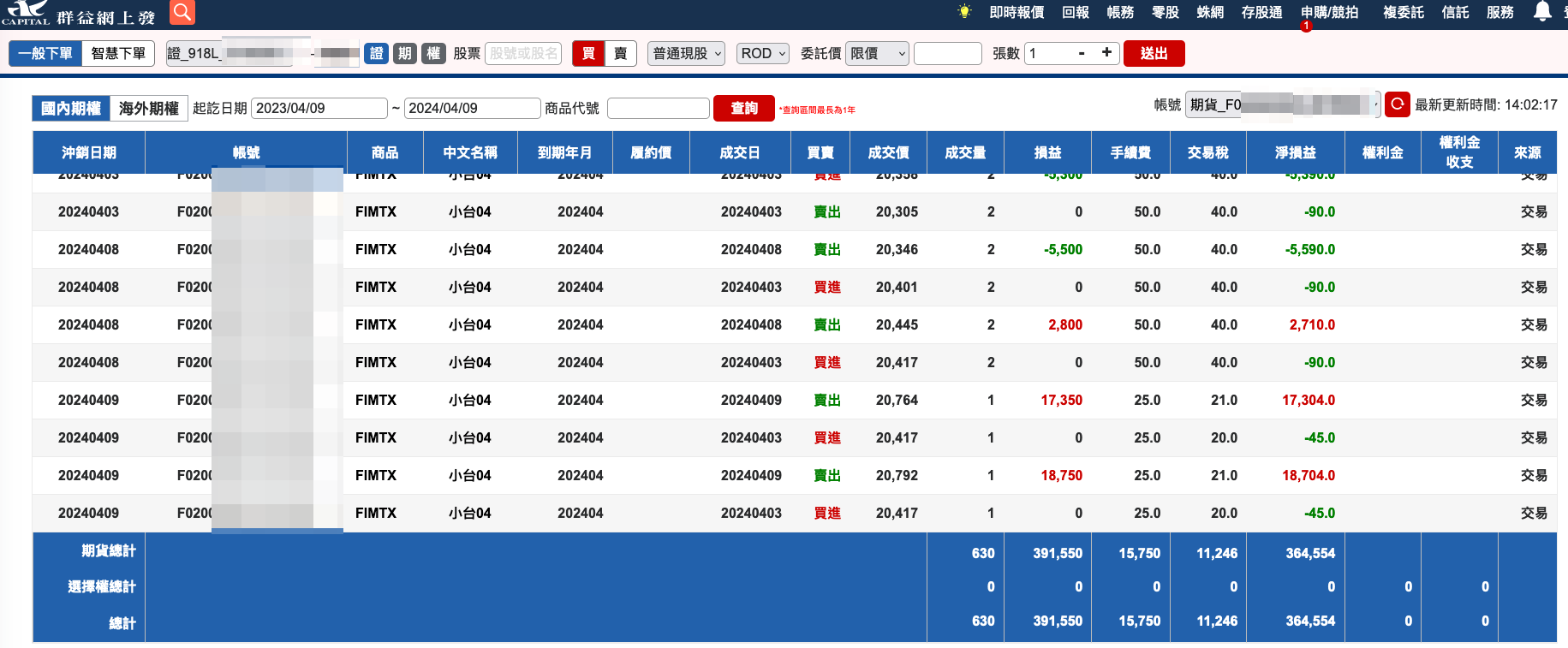Screen dimensions: 1568x648
Task: Open 即時報價 menu item
Action: click(x=1017, y=12)
